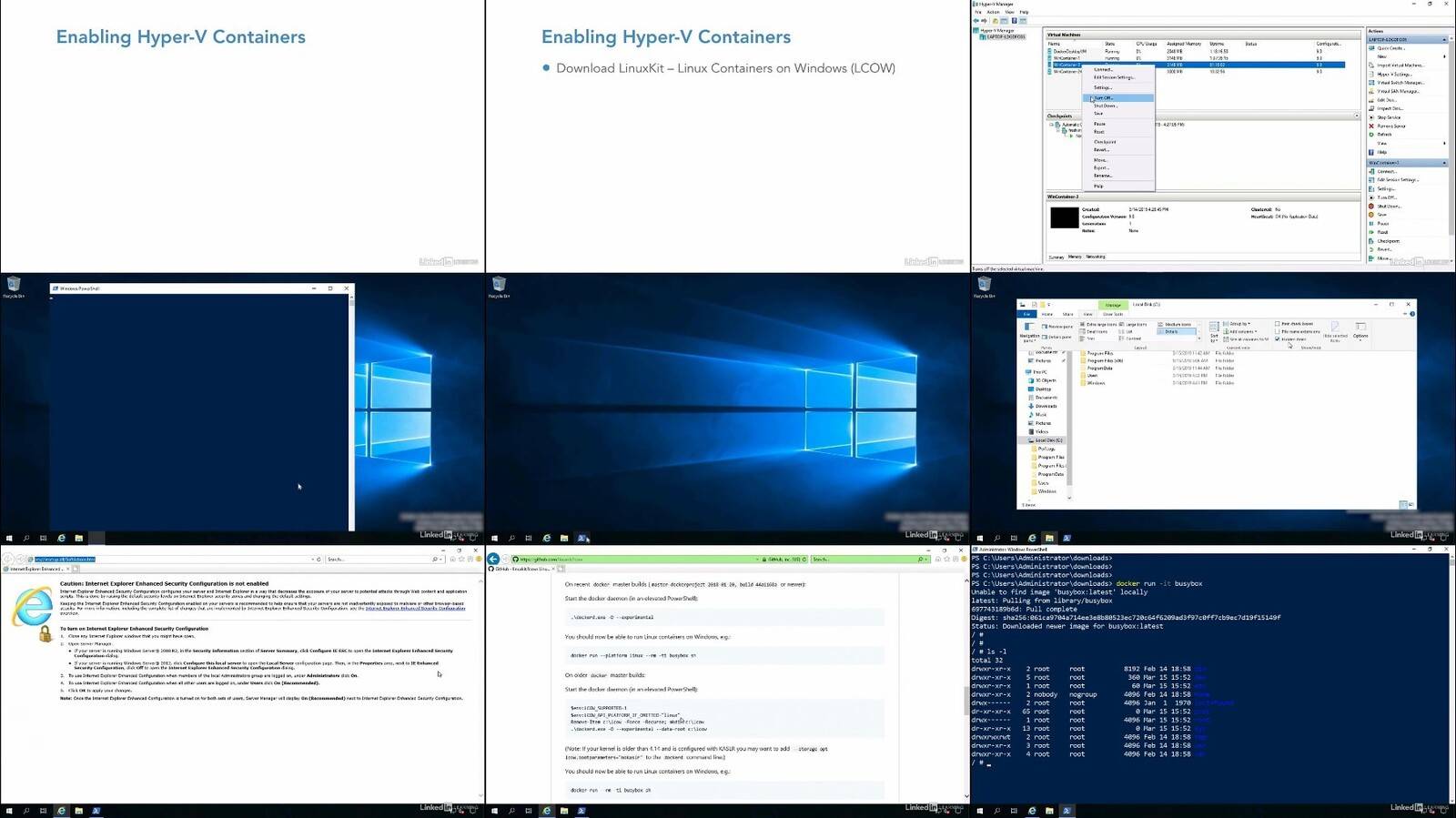Click Help icon in Hyper-V Manager toolbar

[1015, 21]
